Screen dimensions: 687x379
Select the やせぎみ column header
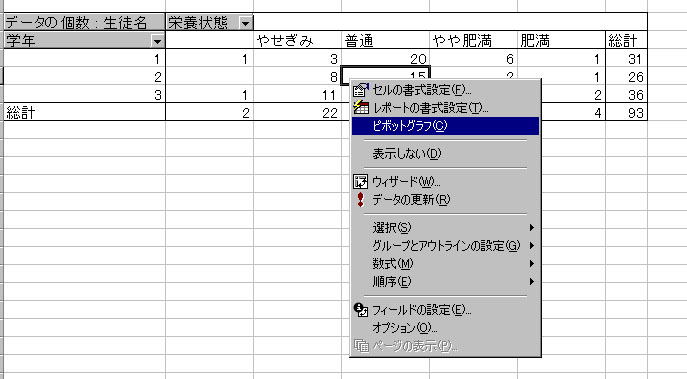297,40
